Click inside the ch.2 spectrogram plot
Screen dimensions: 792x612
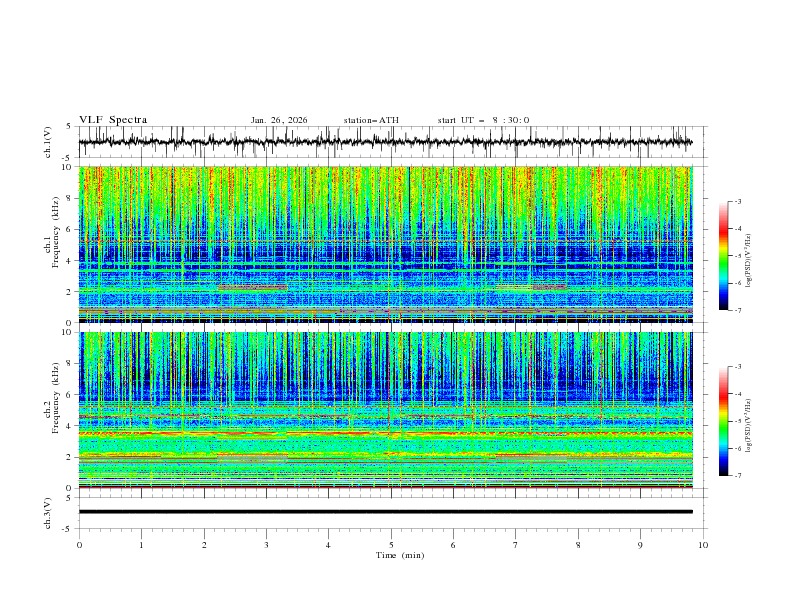click(x=386, y=410)
